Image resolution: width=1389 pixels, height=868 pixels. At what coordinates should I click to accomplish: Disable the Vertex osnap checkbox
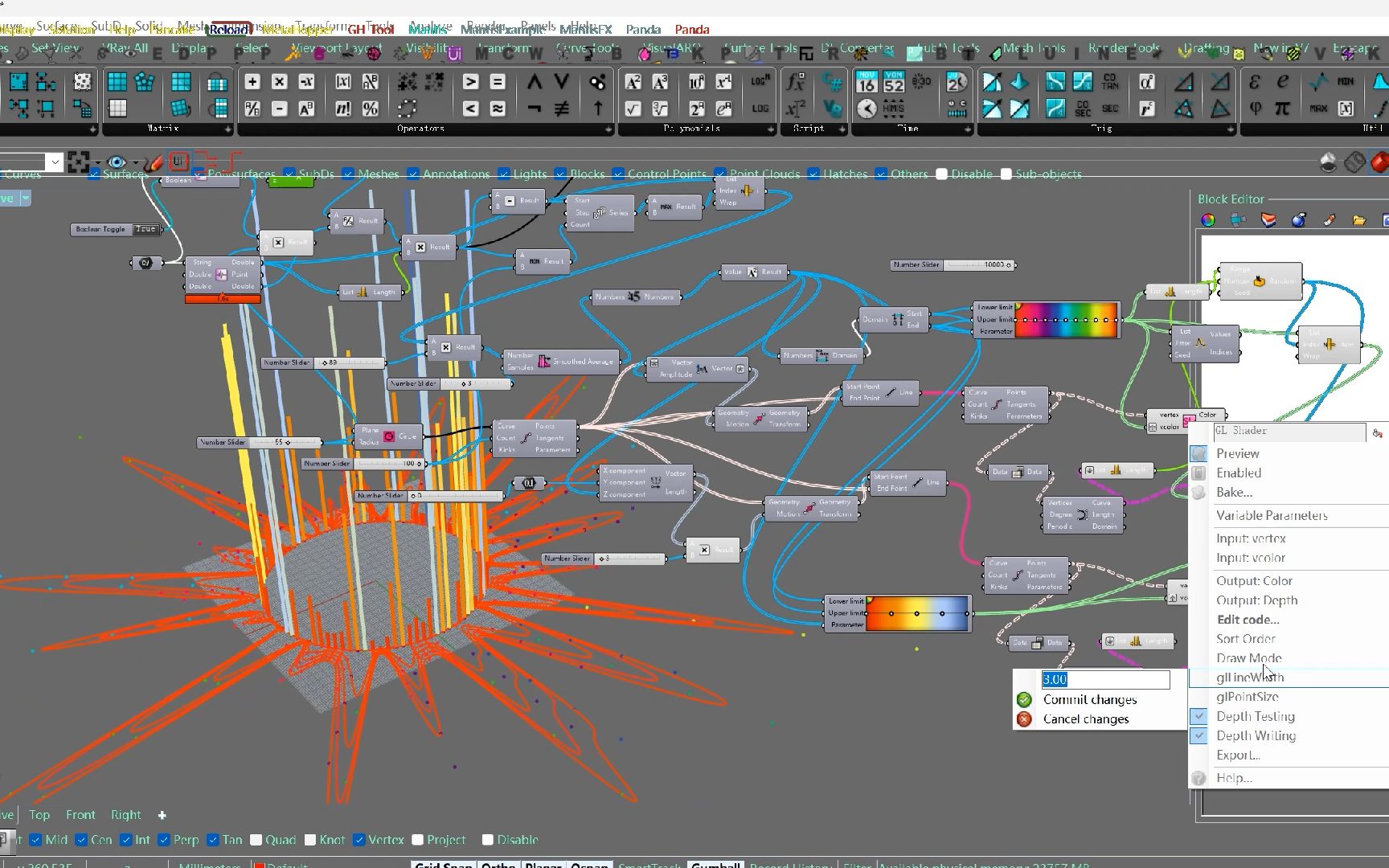coord(359,840)
